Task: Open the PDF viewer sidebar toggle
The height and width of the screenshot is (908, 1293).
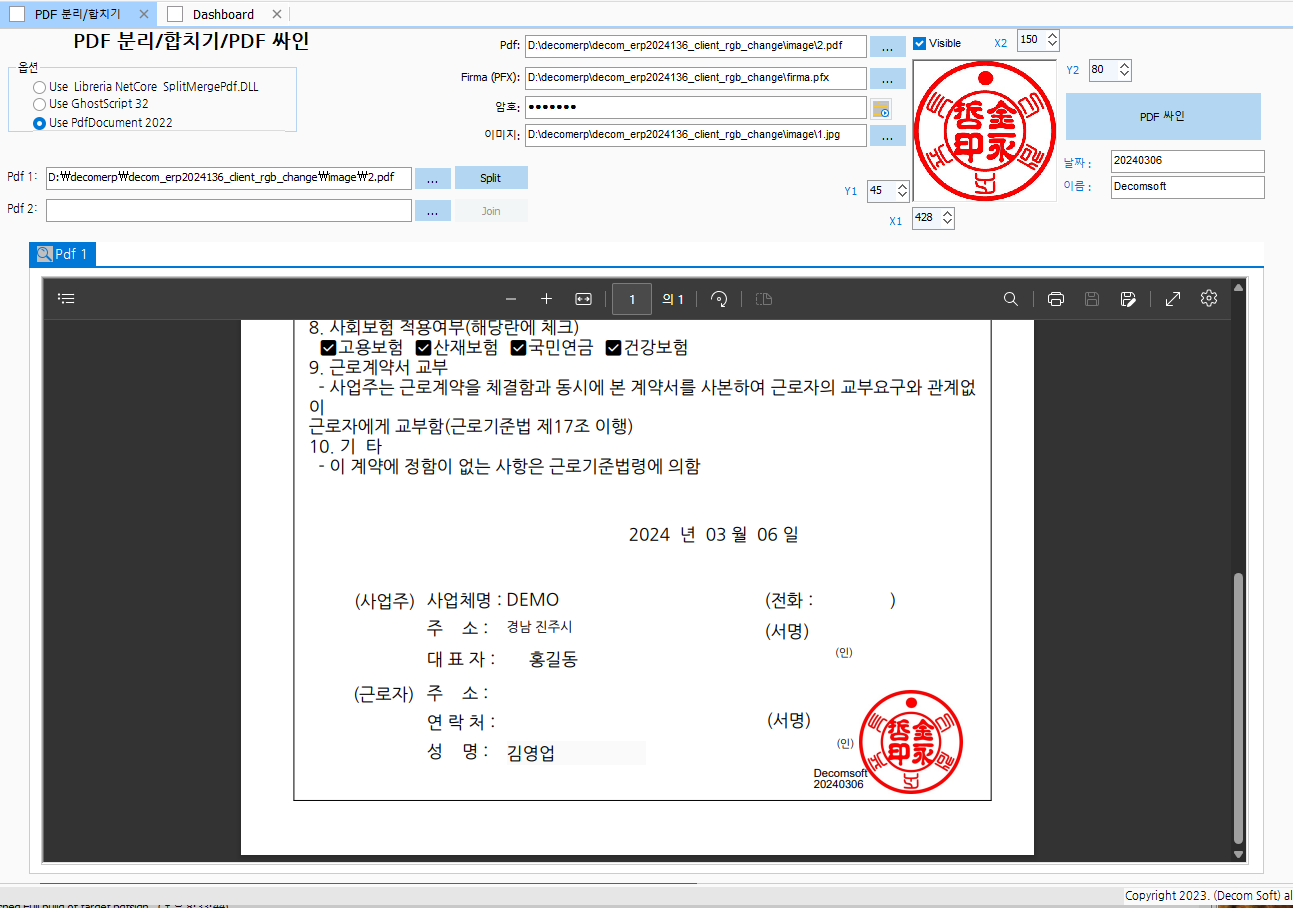Action: (x=66, y=299)
